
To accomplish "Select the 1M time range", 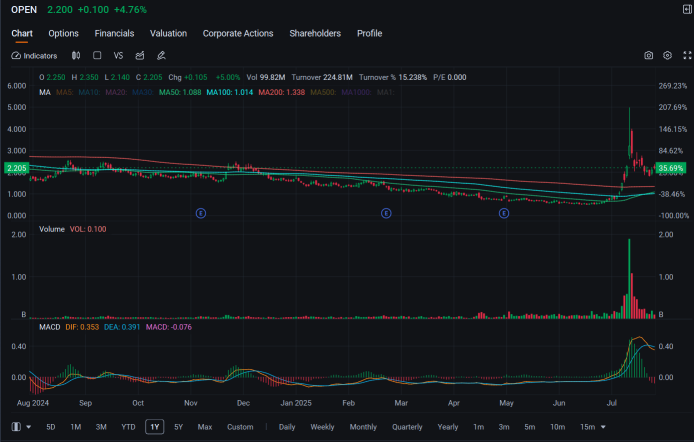I will click(76, 427).
